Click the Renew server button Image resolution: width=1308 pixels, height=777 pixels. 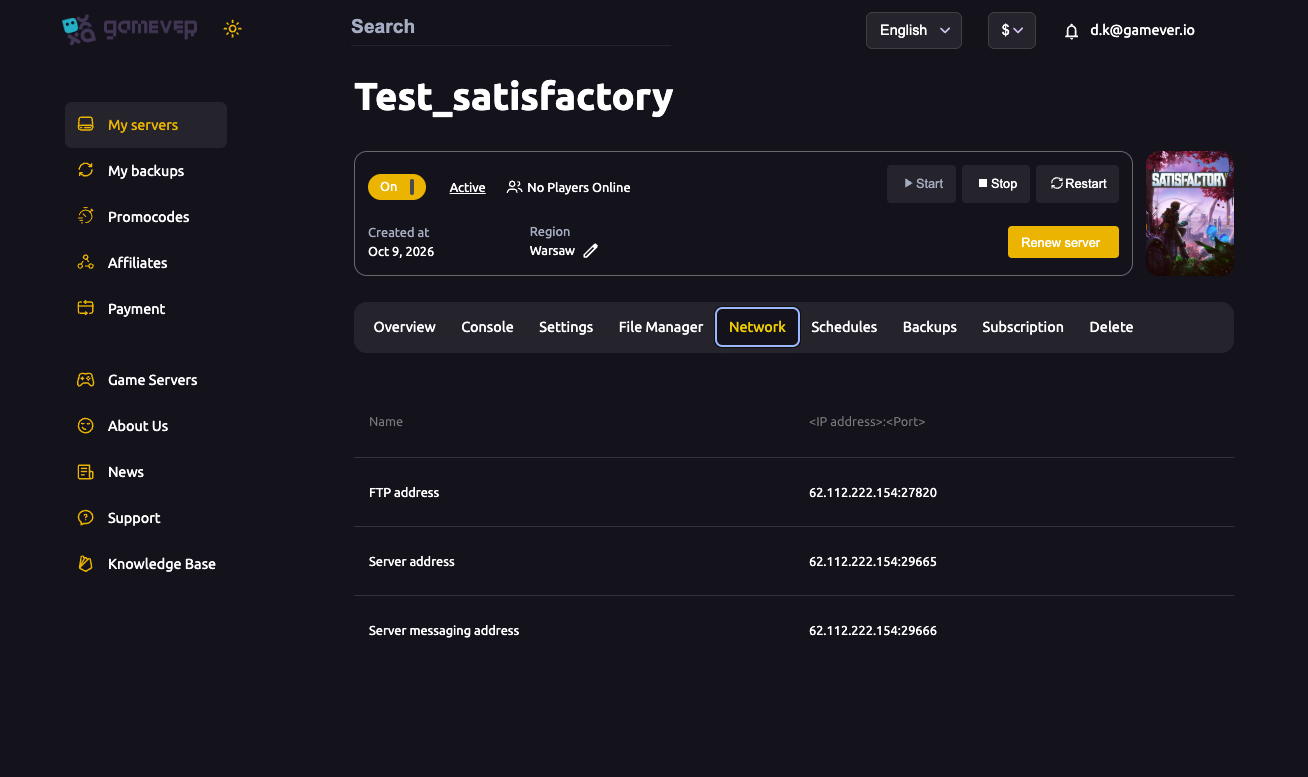[x=1063, y=242]
